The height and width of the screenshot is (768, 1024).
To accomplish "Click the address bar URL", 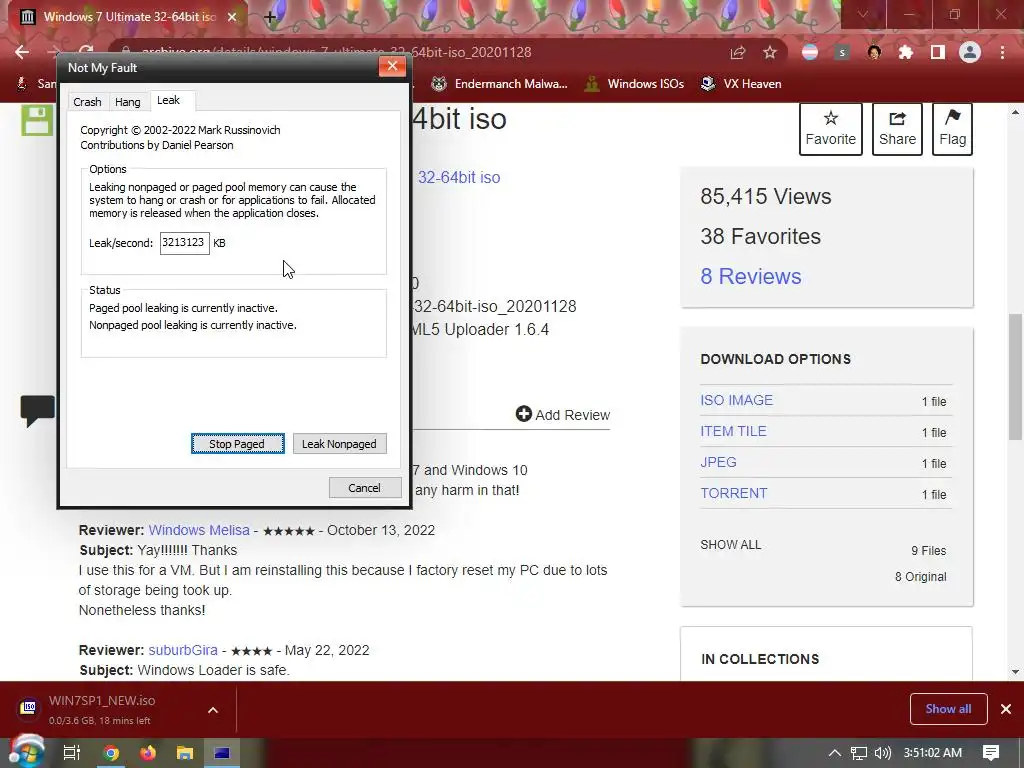I will [336, 52].
